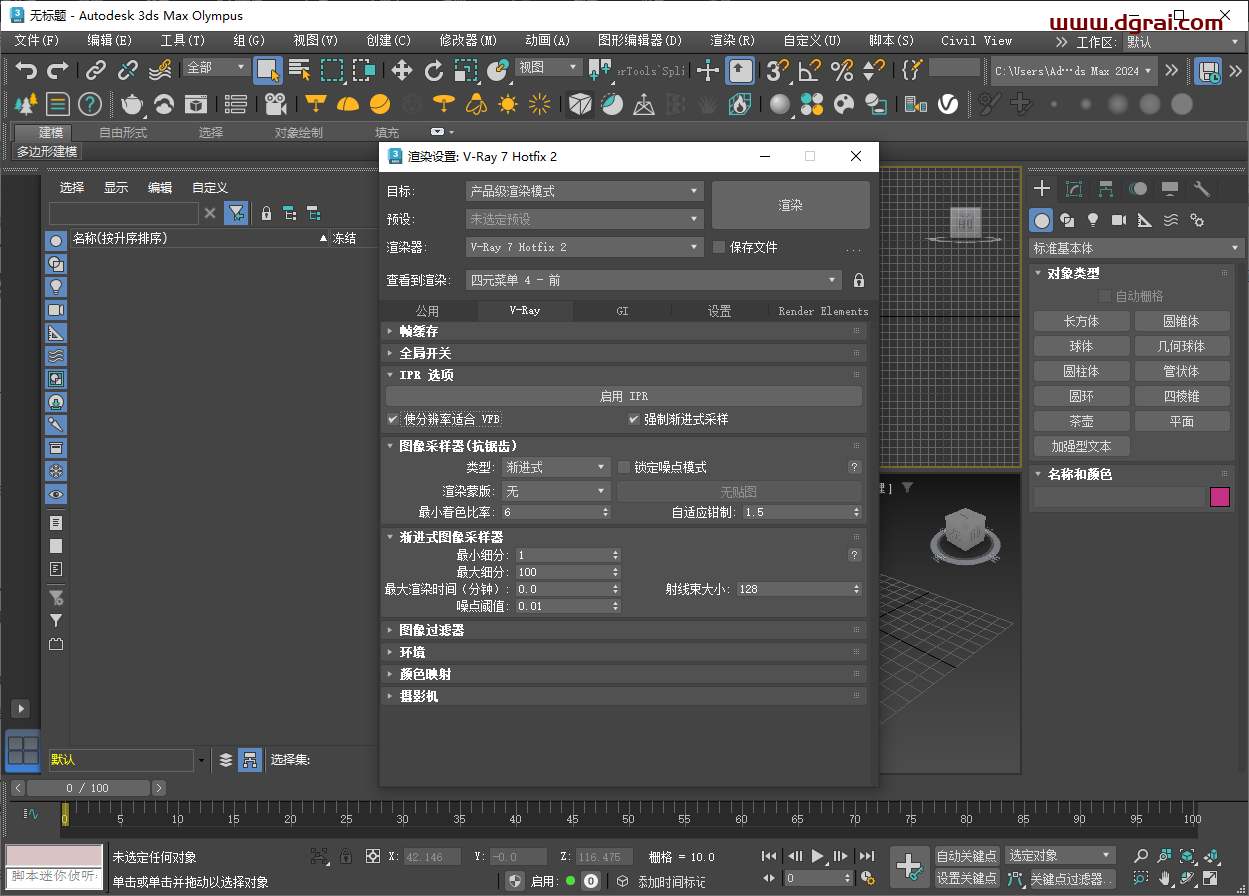Open the Help question mark icon
This screenshot has width=1249, height=896.
click(x=90, y=104)
